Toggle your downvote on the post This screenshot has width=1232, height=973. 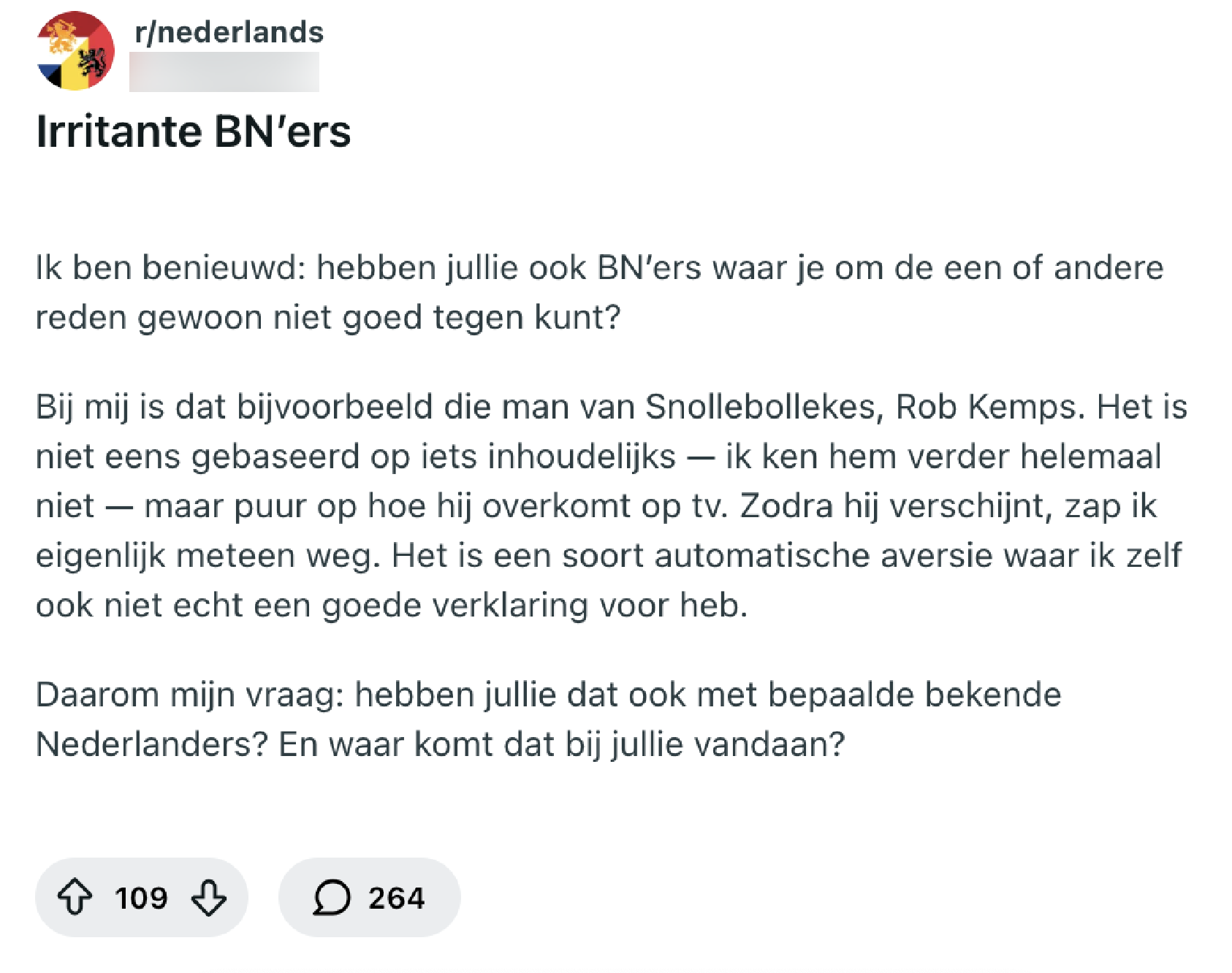[208, 897]
